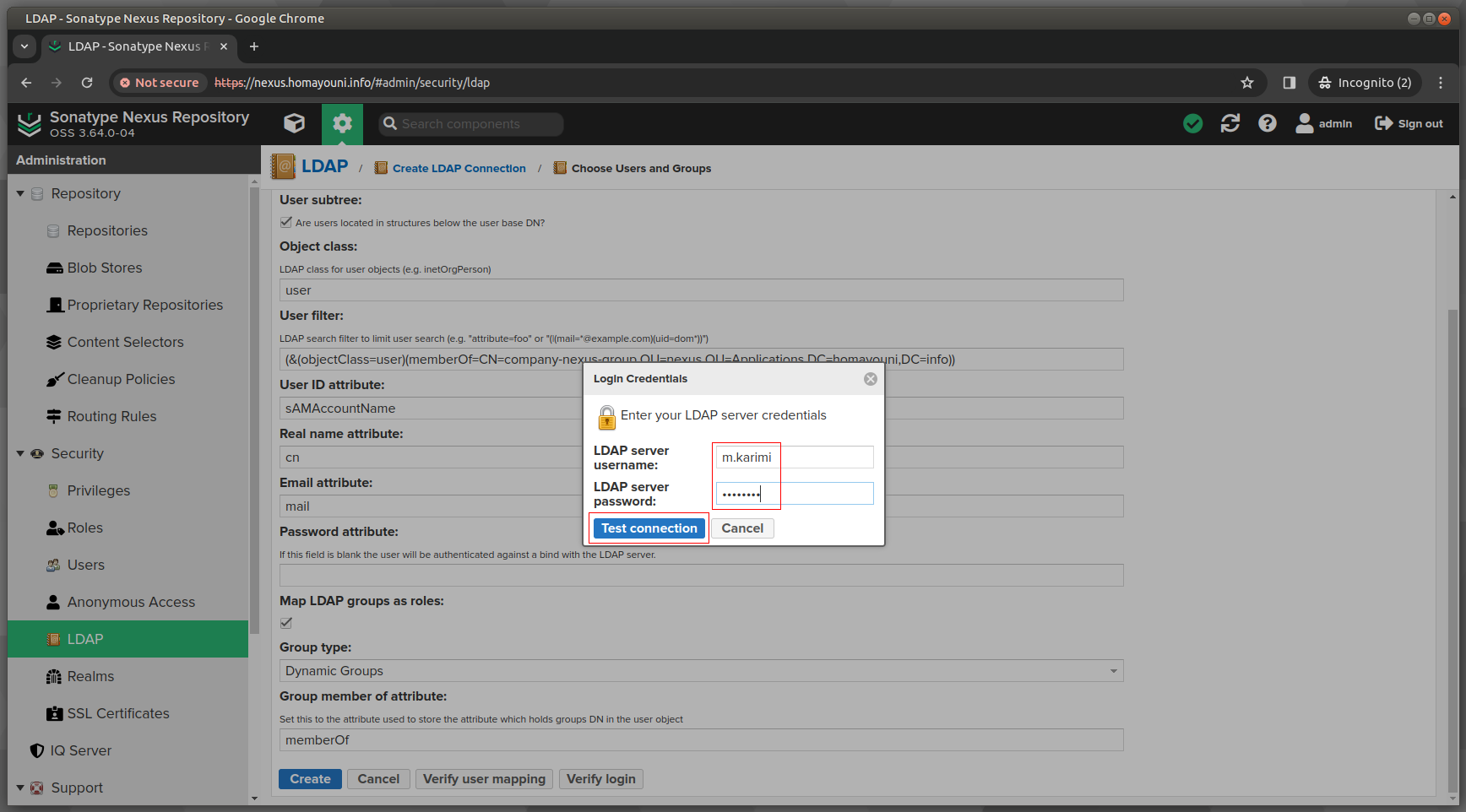1466x812 pixels.
Task: Open Realms in sidebar
Action: (90, 676)
